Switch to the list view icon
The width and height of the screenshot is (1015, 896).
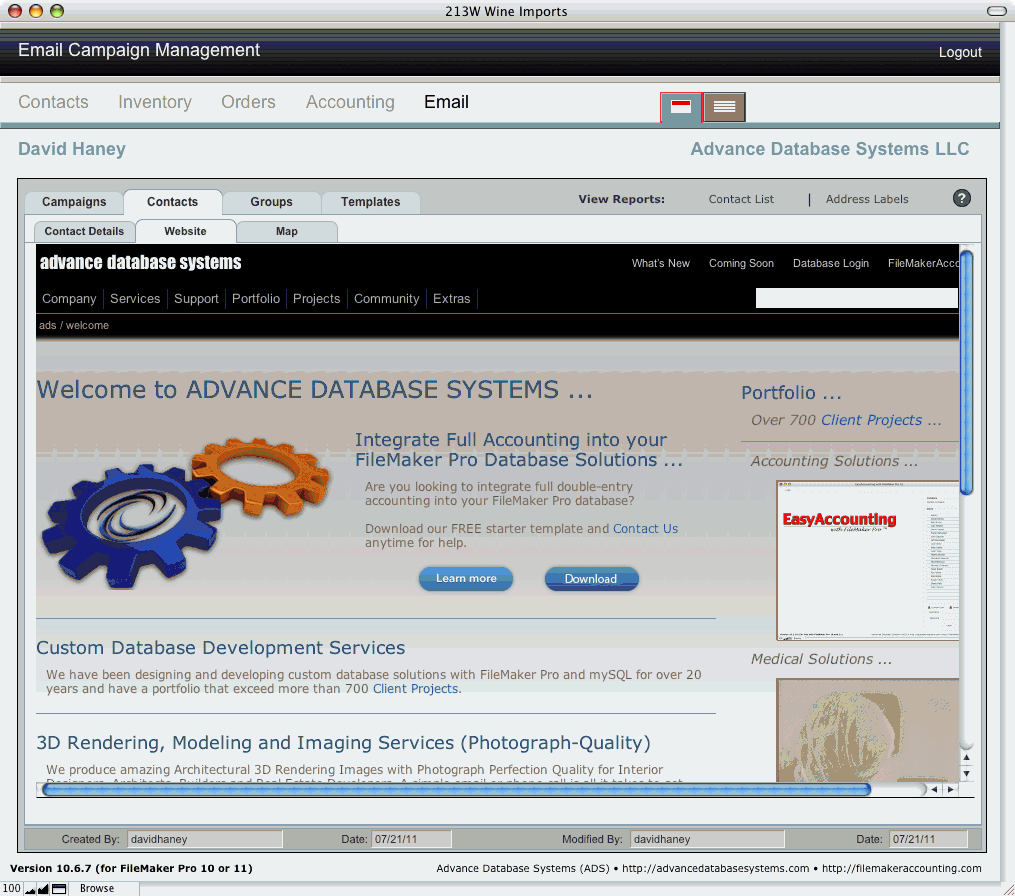pos(724,107)
